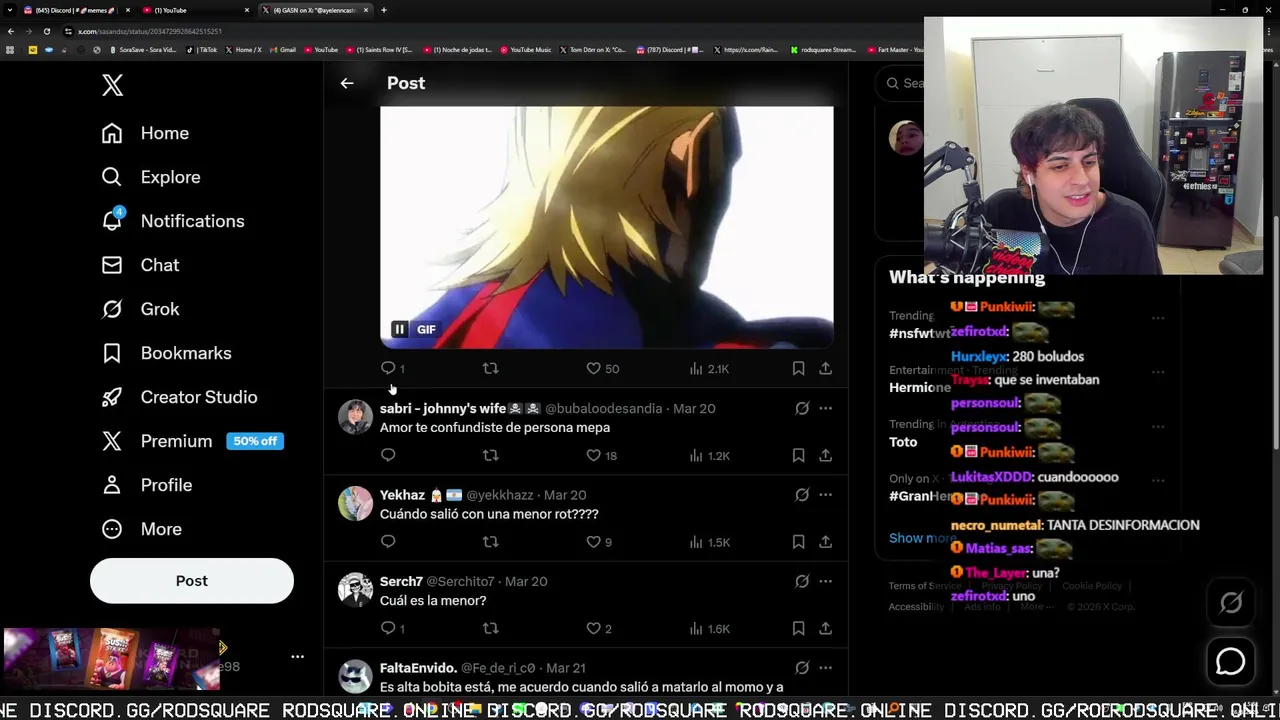Reply to the main post with 1 reply
This screenshot has height=720, width=1280.
(x=393, y=368)
